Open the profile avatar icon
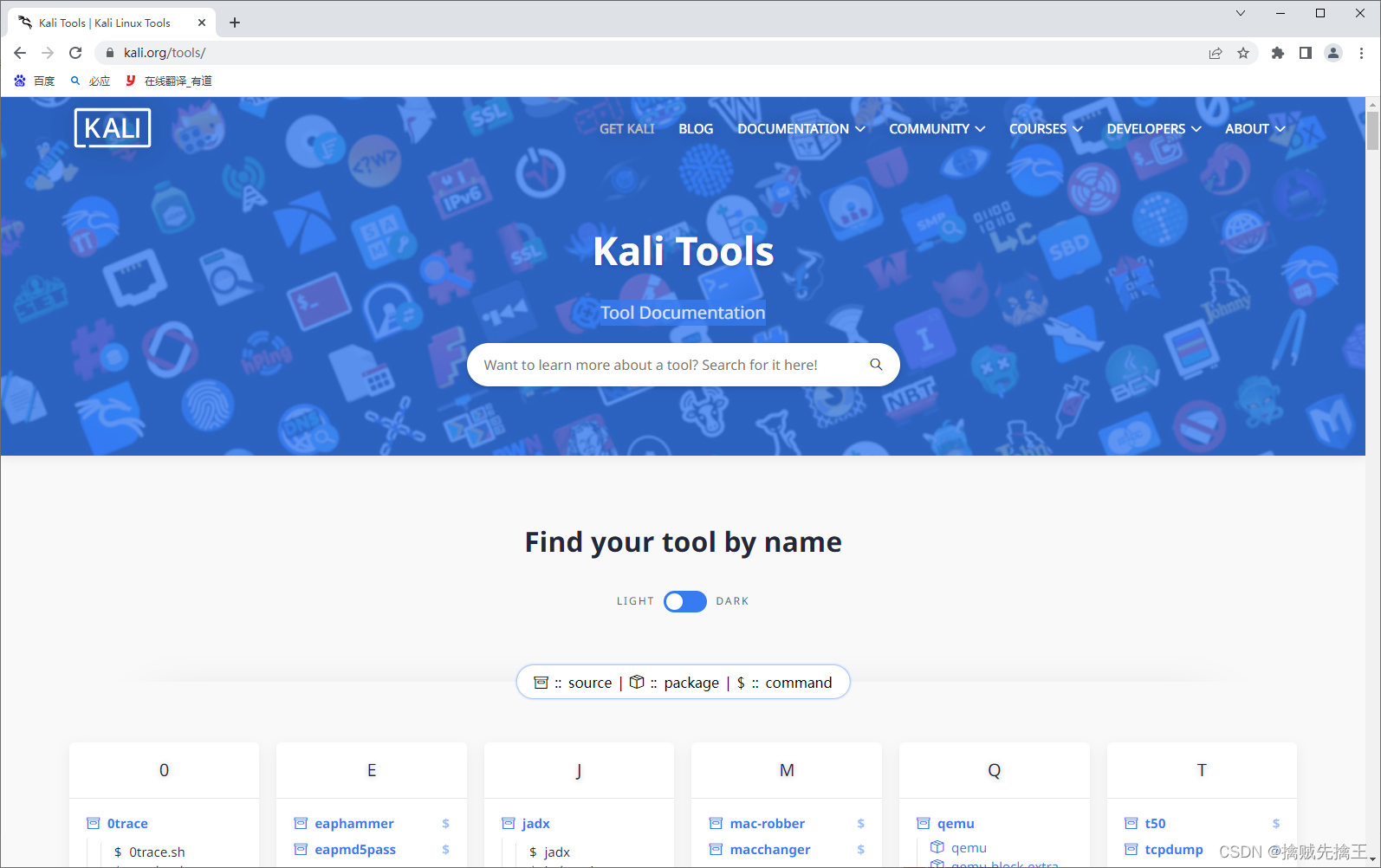Viewport: 1381px width, 868px height. [1333, 53]
